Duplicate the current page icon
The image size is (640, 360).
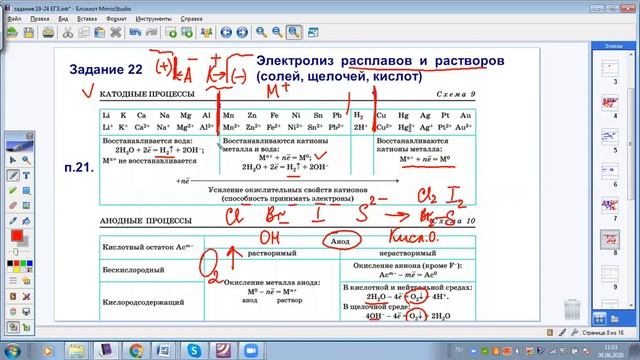point(187,32)
